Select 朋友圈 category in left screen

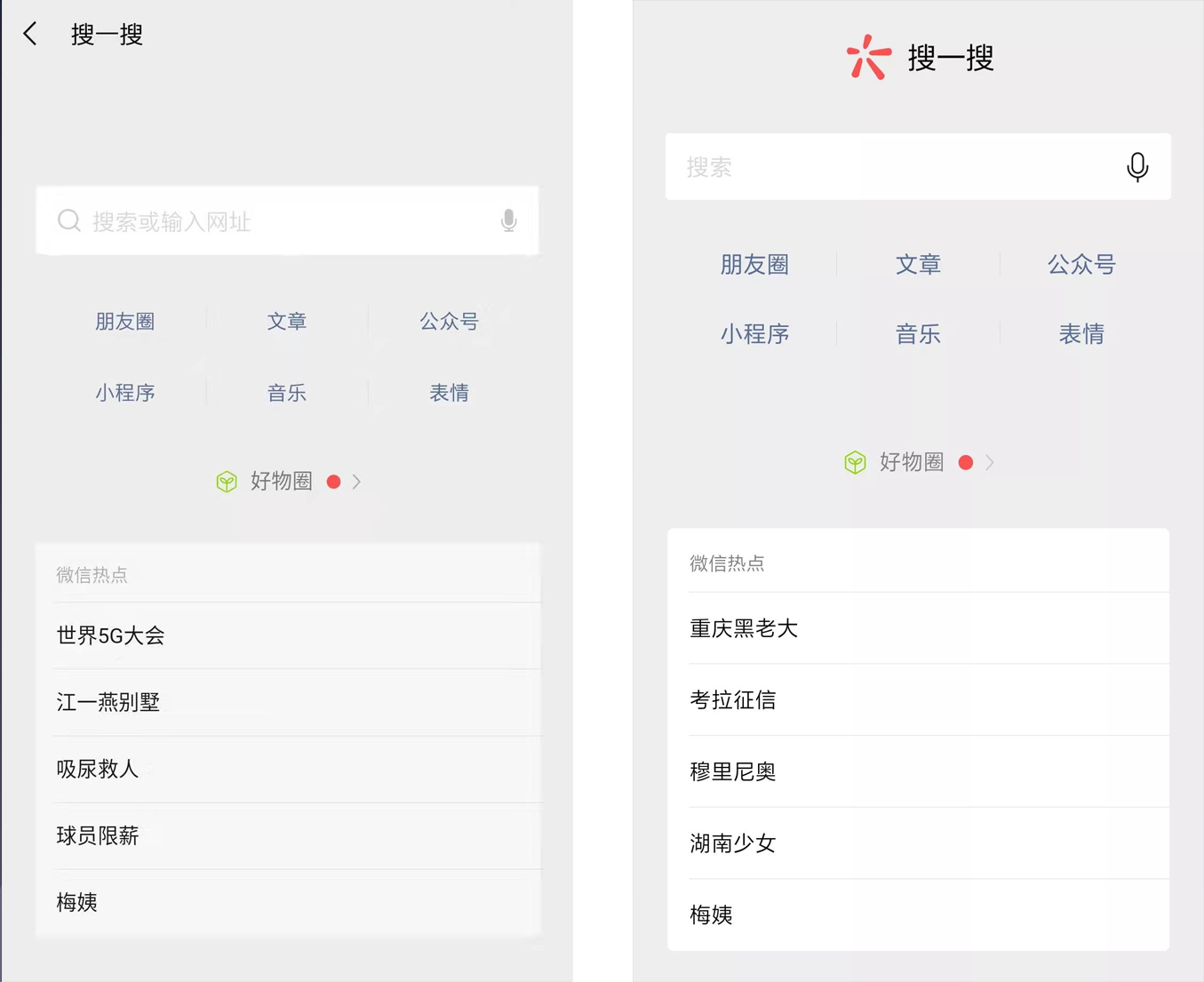tap(125, 321)
